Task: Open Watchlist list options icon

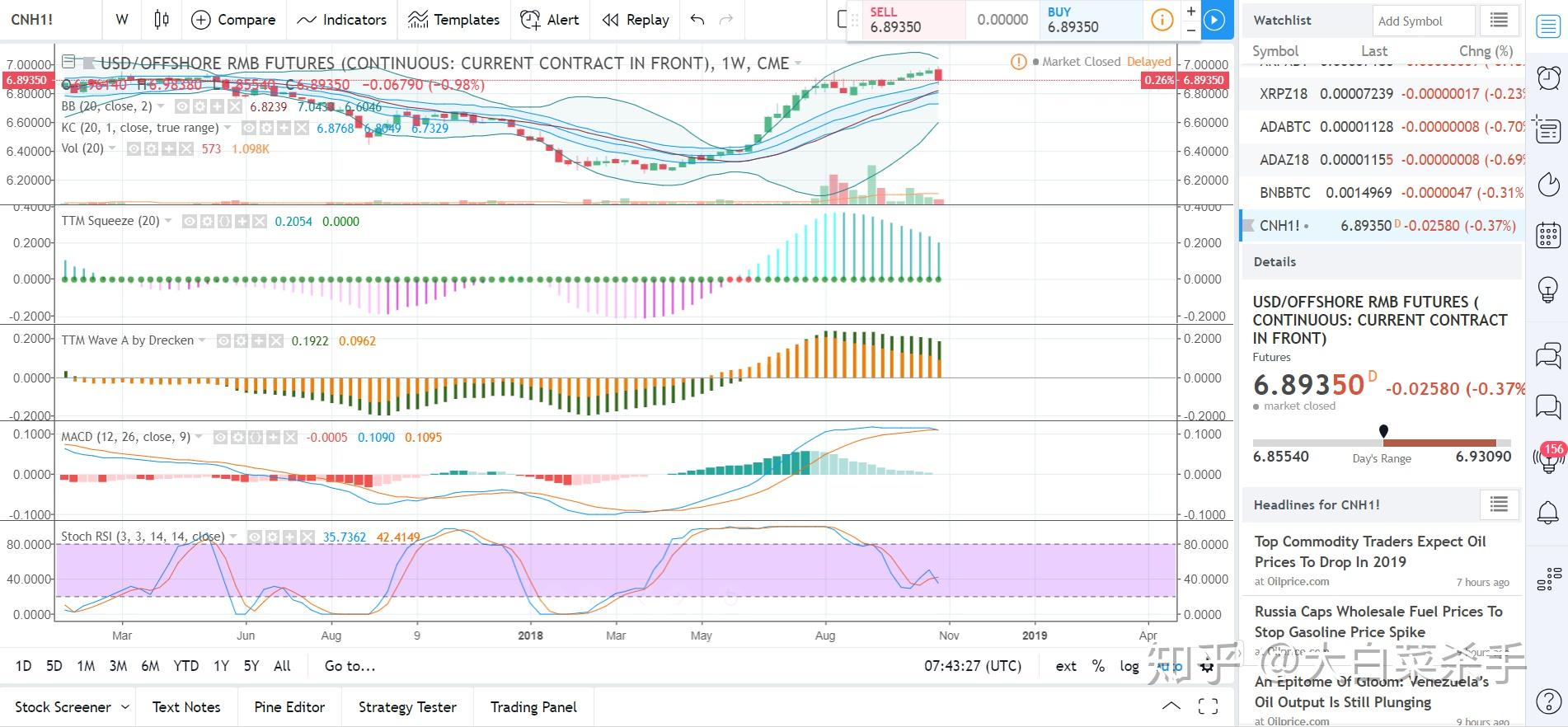Action: 1500,20
